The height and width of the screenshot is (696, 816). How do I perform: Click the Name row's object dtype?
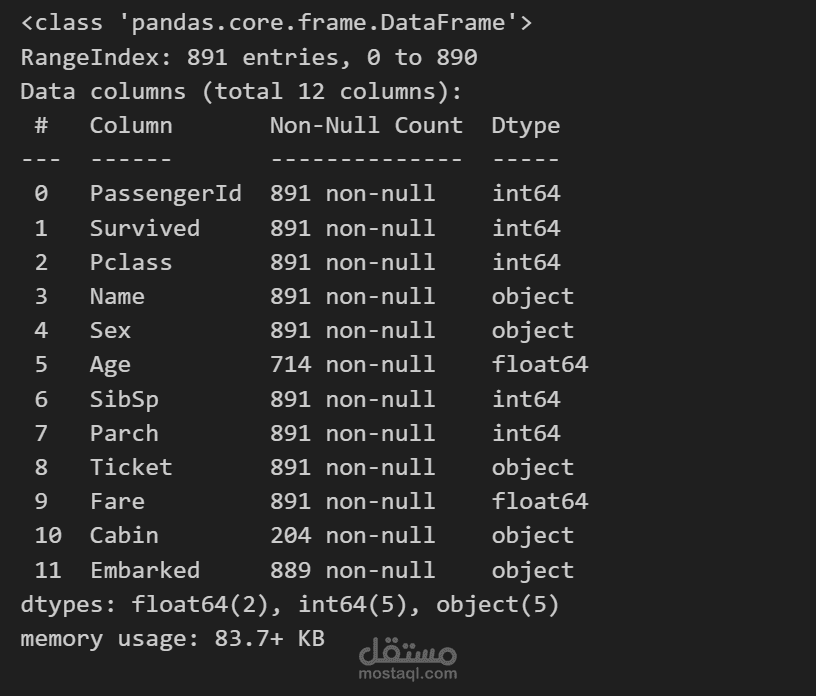(532, 296)
